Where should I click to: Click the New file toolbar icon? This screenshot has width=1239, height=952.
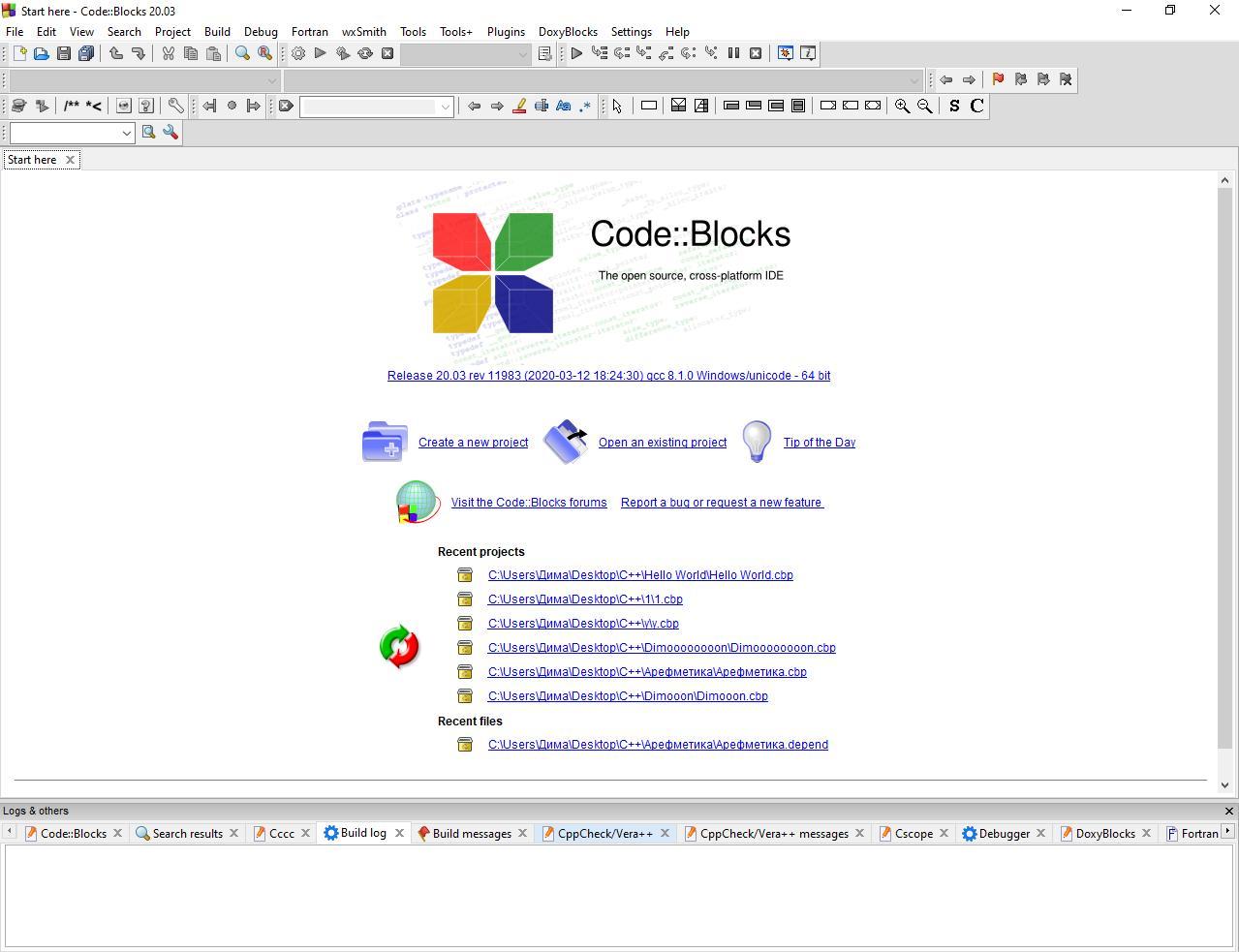(x=19, y=54)
